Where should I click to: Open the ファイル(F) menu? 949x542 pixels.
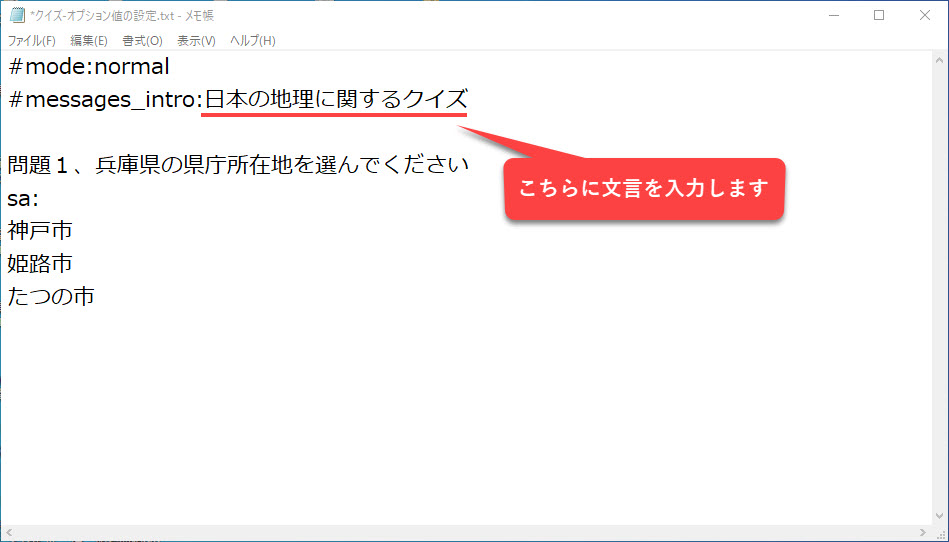31,41
